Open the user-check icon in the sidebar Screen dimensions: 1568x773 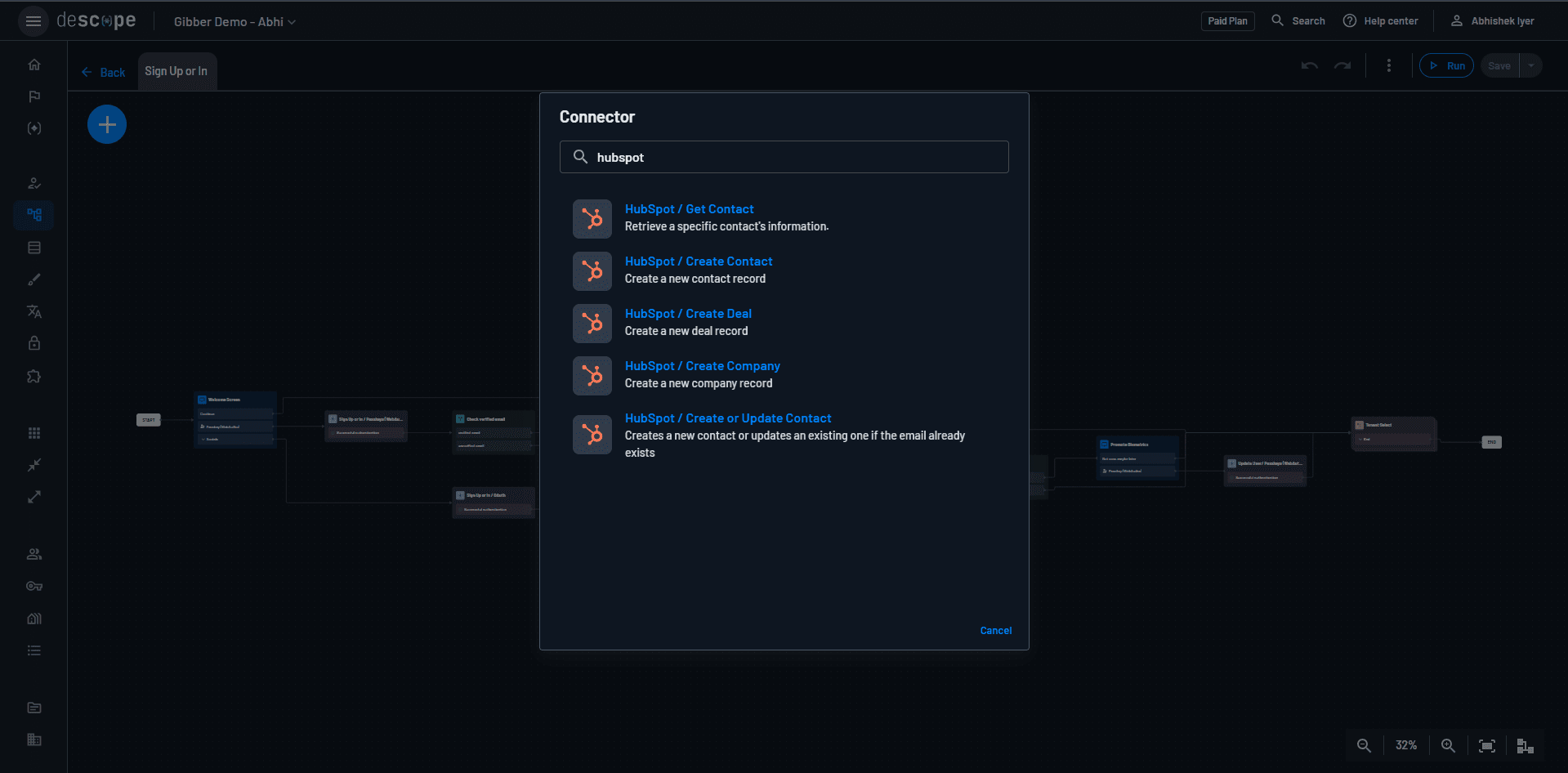pyautogui.click(x=34, y=183)
